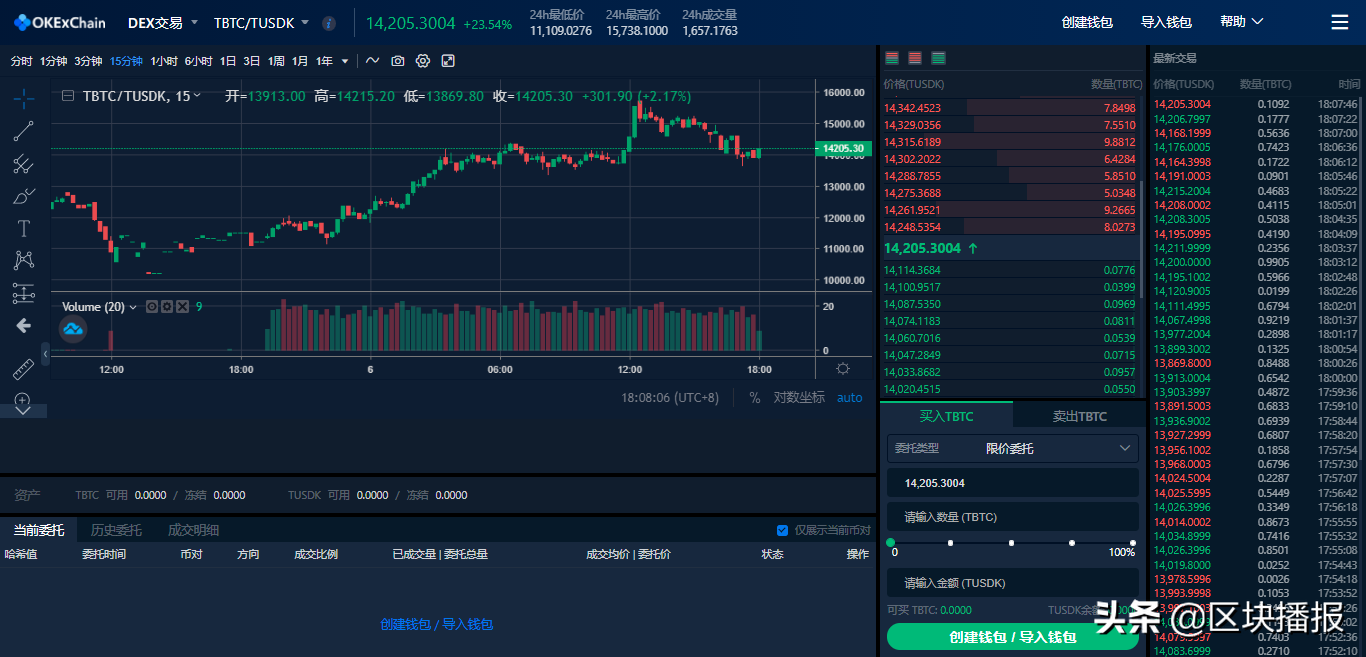Show combined buy and sell order book view
This screenshot has height=657, width=1366.
(892, 58)
